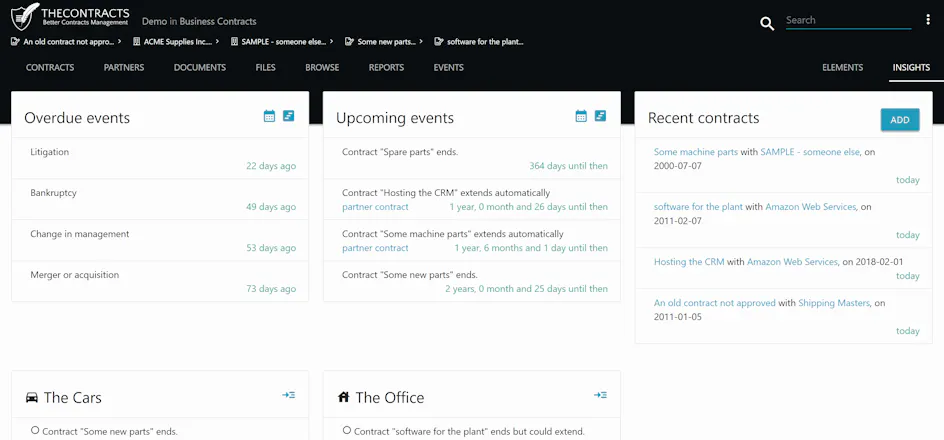Open the Reports tab

point(387,67)
